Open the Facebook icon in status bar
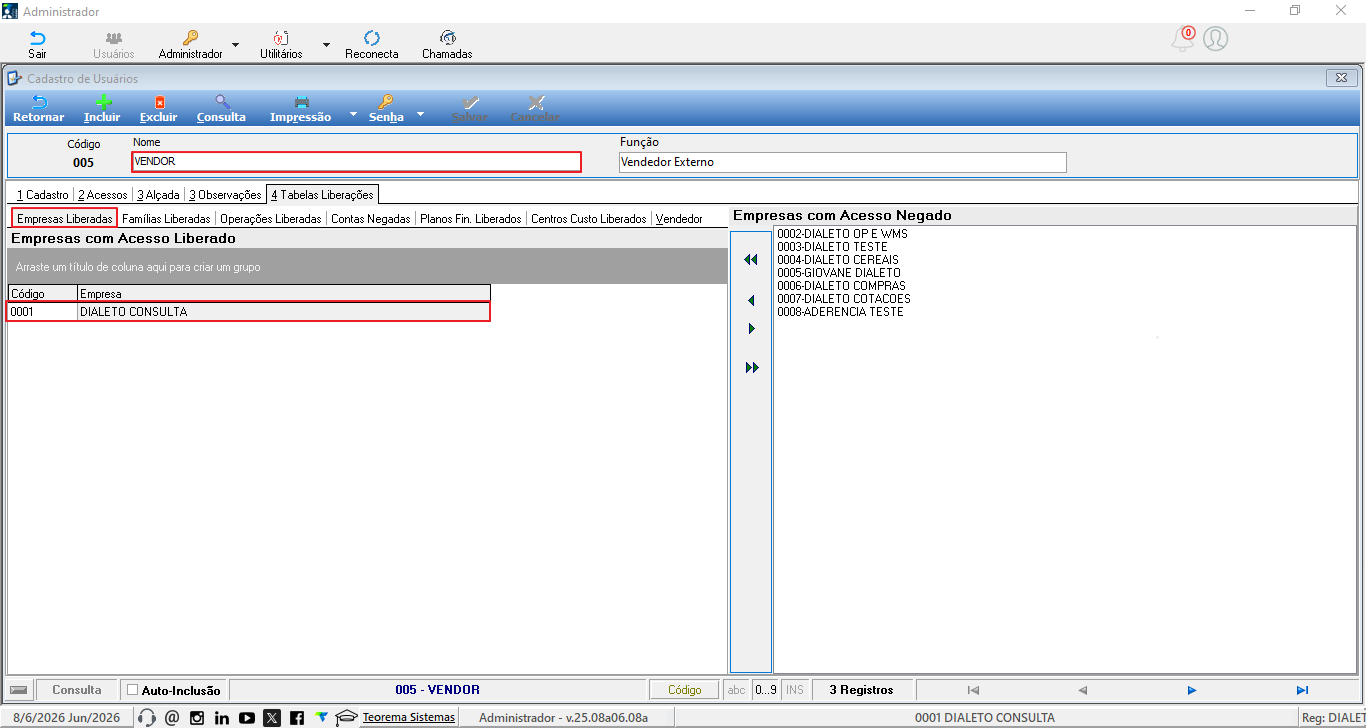The width and height of the screenshot is (1366, 728). (x=297, y=717)
